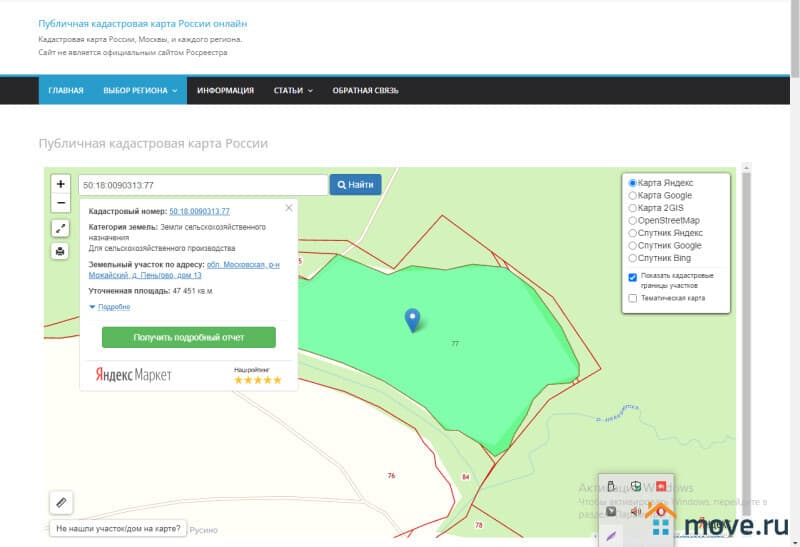Toggle fullscreen map view icon
Screen dimensions: 800x547
click(x=60, y=228)
